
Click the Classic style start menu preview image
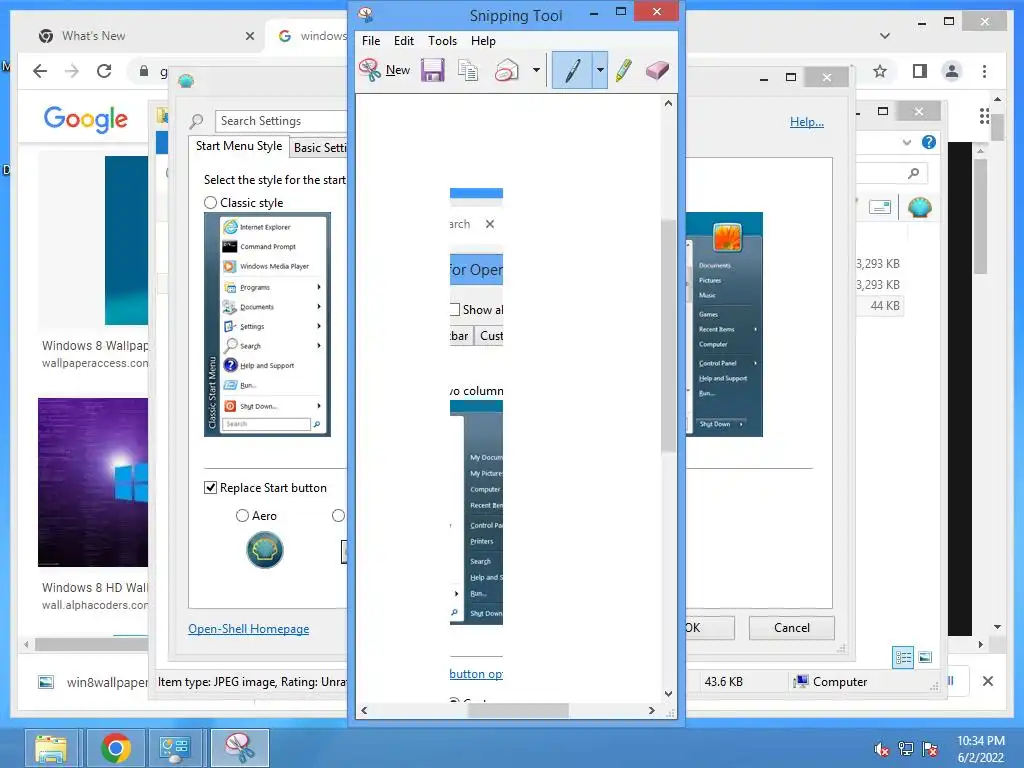[x=267, y=325]
